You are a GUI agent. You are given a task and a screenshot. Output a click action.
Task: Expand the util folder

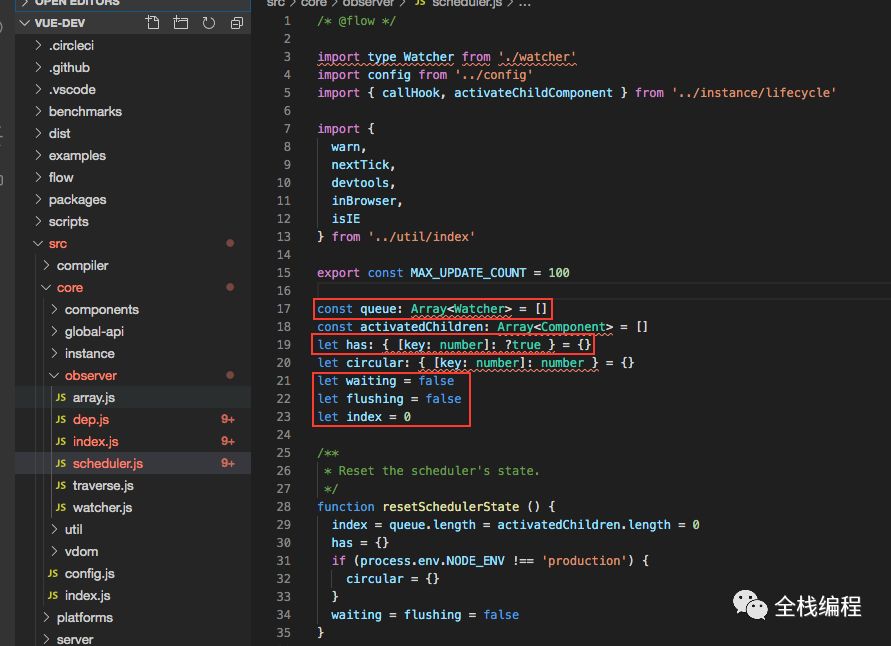(x=54, y=529)
